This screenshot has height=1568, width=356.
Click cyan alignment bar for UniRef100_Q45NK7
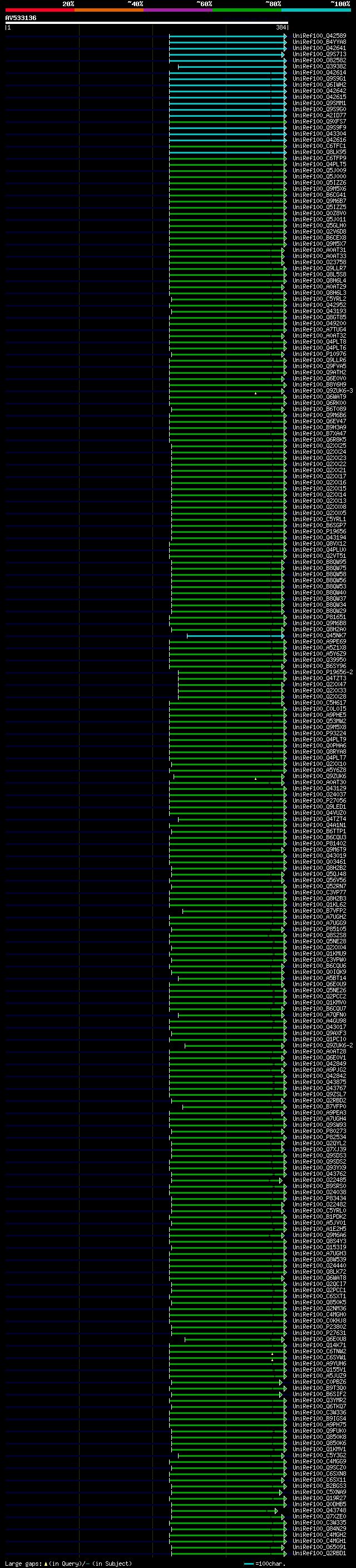pyautogui.click(x=236, y=636)
